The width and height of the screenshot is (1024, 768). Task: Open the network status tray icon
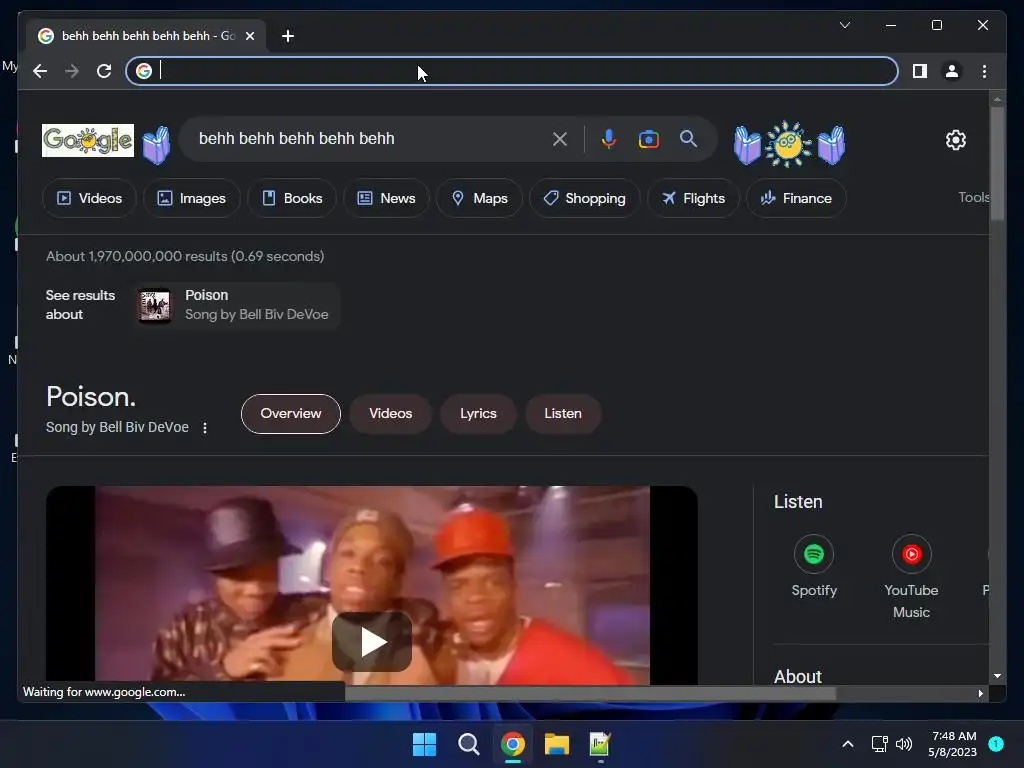tap(879, 744)
